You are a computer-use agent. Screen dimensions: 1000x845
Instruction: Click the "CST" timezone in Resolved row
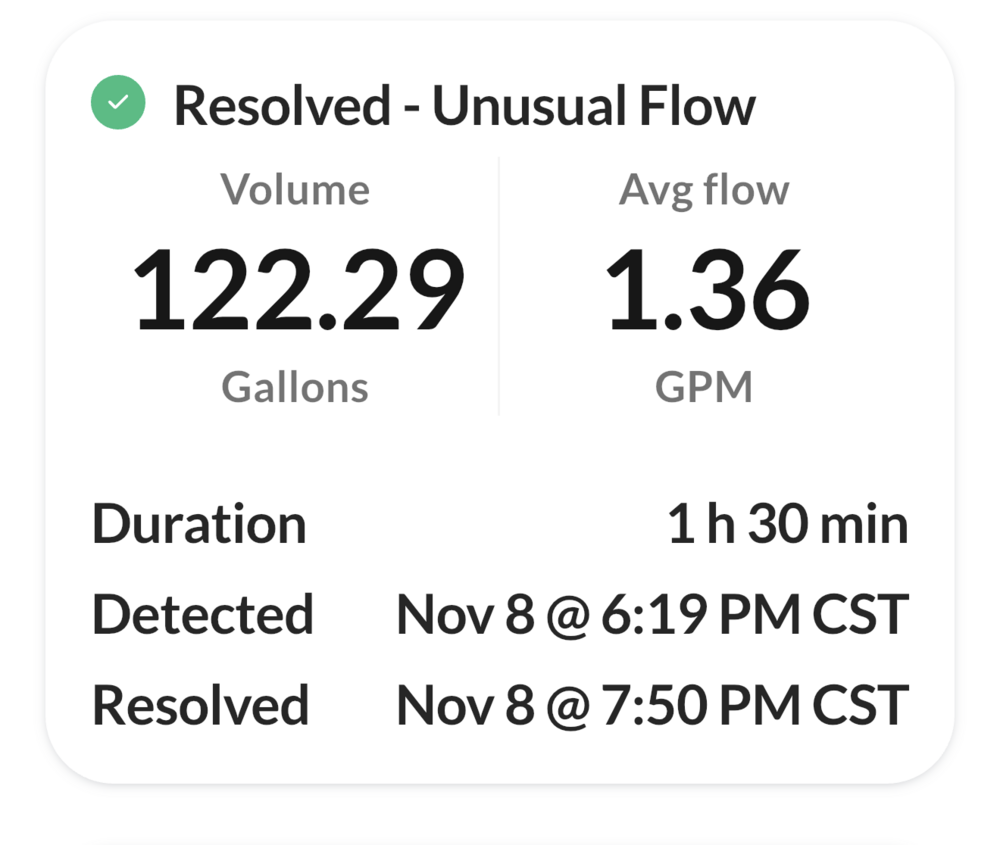click(x=860, y=704)
